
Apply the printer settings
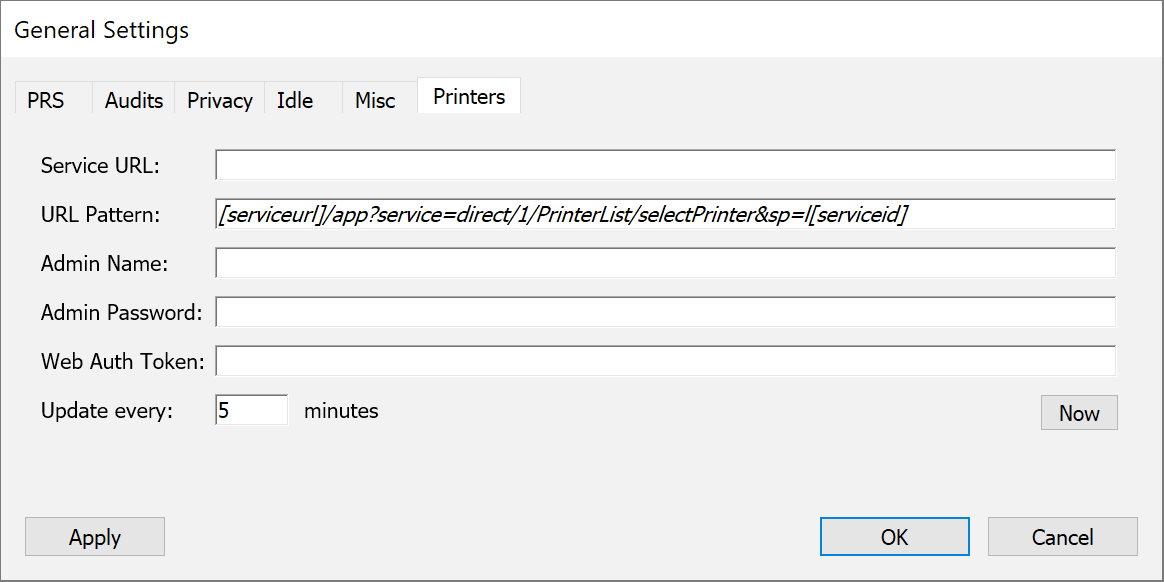coord(95,537)
